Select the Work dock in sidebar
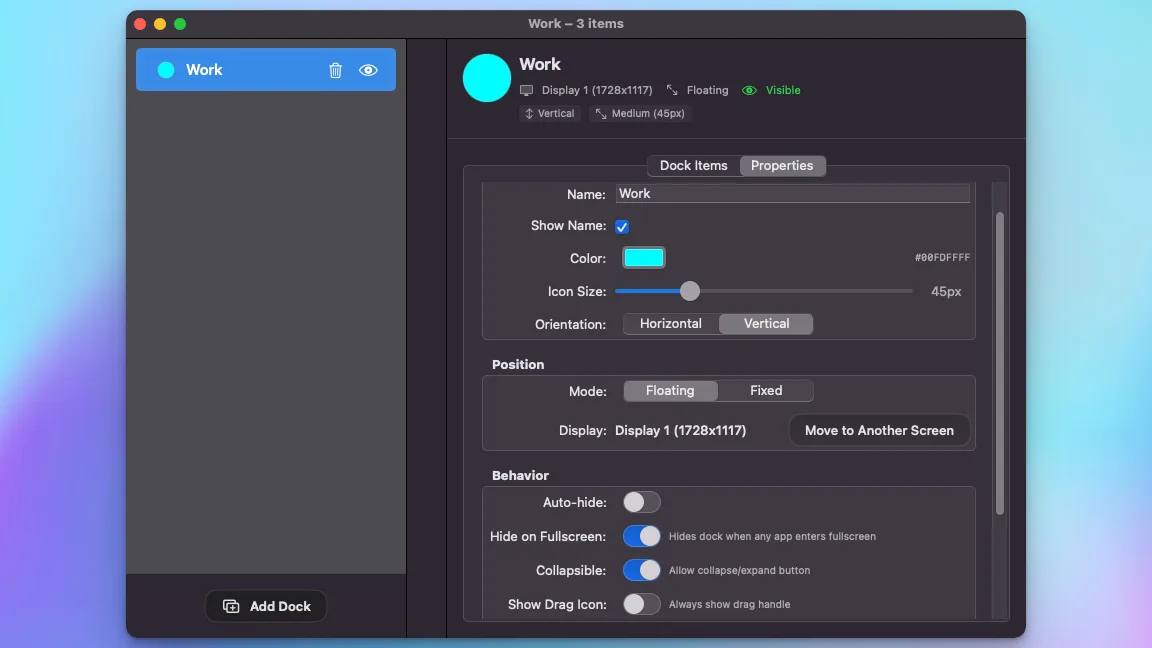1152x648 pixels. 266,70
